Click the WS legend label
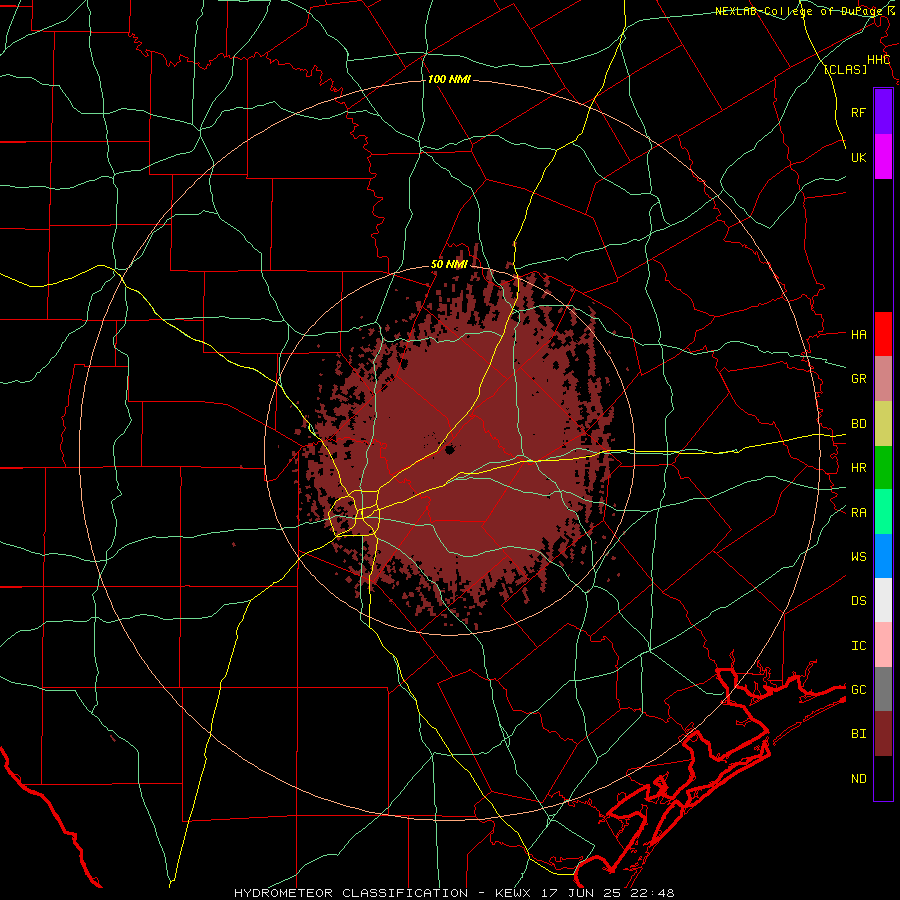Viewport: 900px width, 900px height. (x=858, y=557)
